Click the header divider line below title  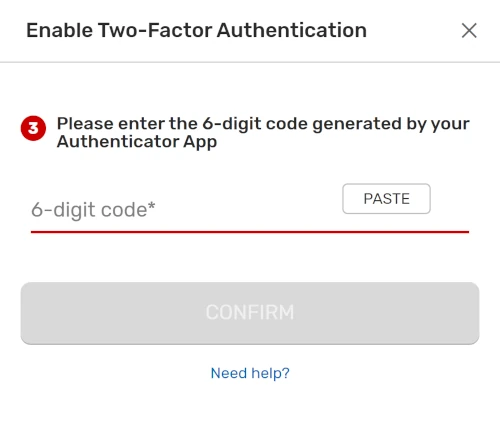click(250, 62)
